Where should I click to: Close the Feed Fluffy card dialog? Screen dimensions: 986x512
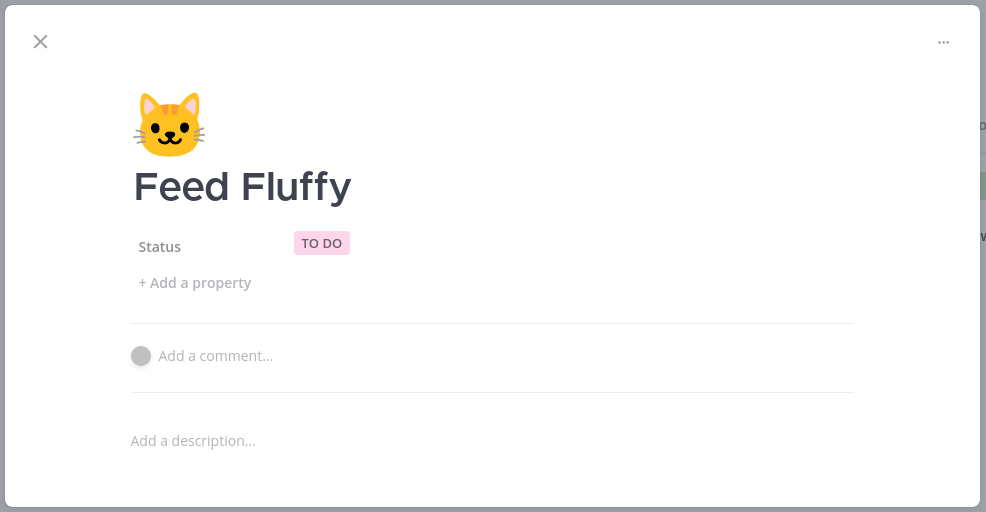coord(40,42)
